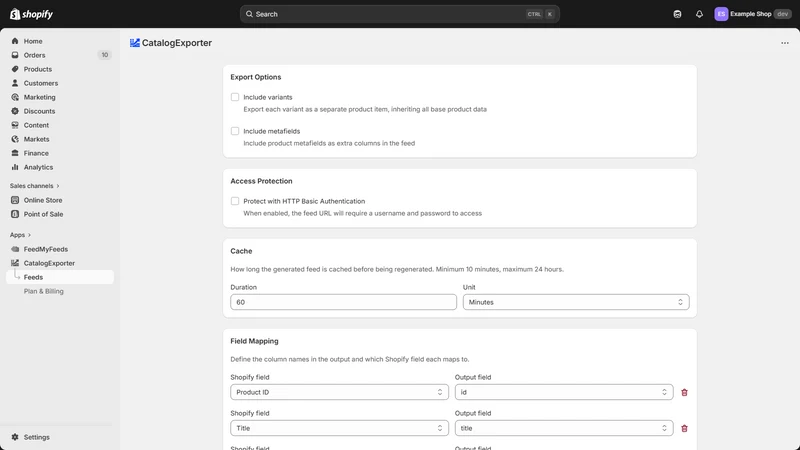The height and width of the screenshot is (450, 800).
Task: Click the Point of Sale icon
Action: tap(15, 214)
